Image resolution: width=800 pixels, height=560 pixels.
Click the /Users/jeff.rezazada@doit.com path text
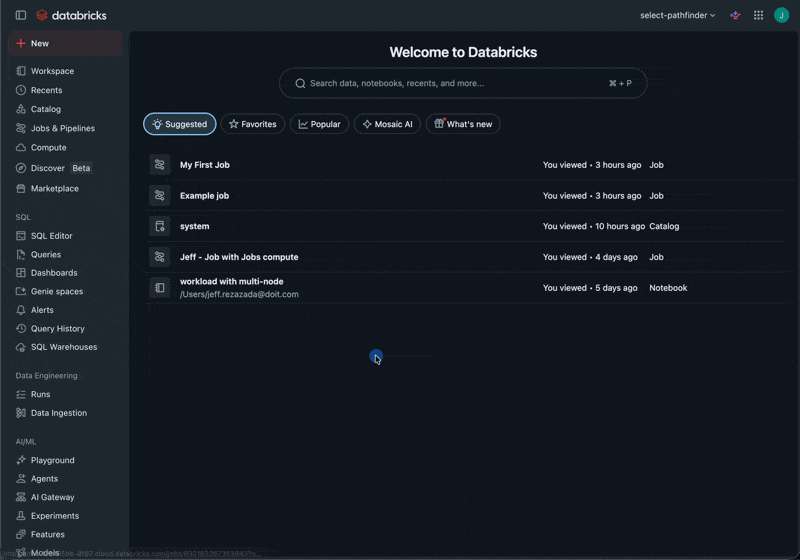click(239, 294)
